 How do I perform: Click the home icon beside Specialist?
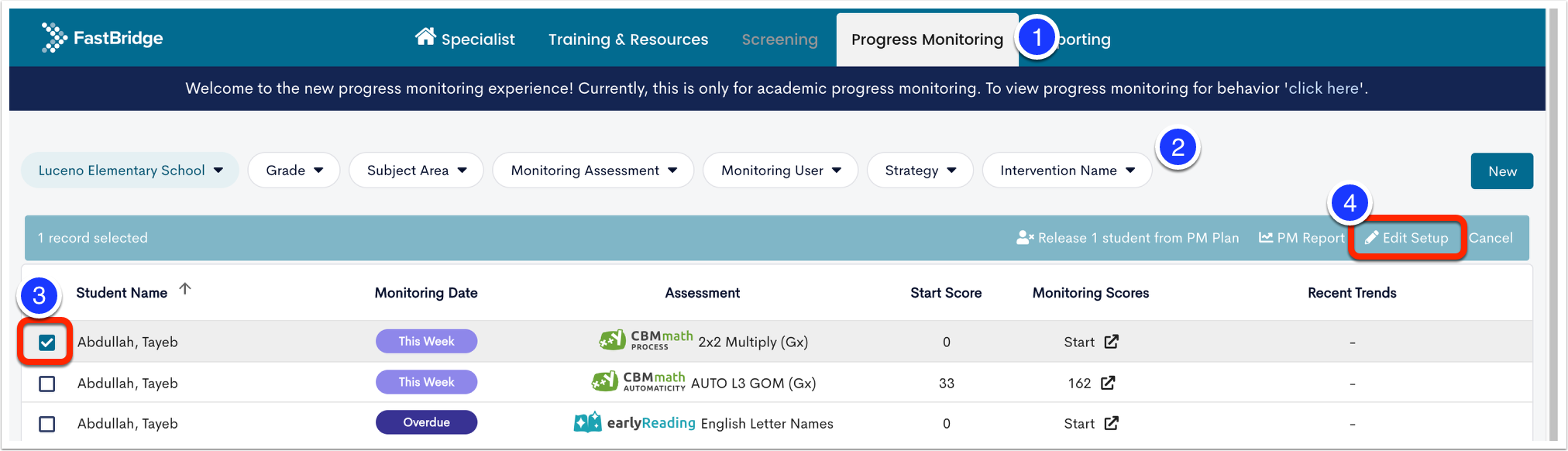[x=425, y=36]
